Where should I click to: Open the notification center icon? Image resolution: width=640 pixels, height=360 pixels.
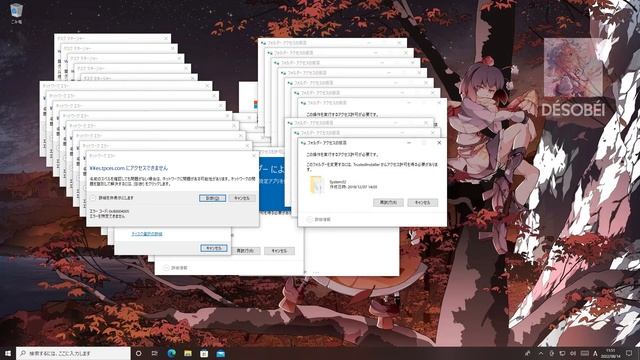click(629, 353)
